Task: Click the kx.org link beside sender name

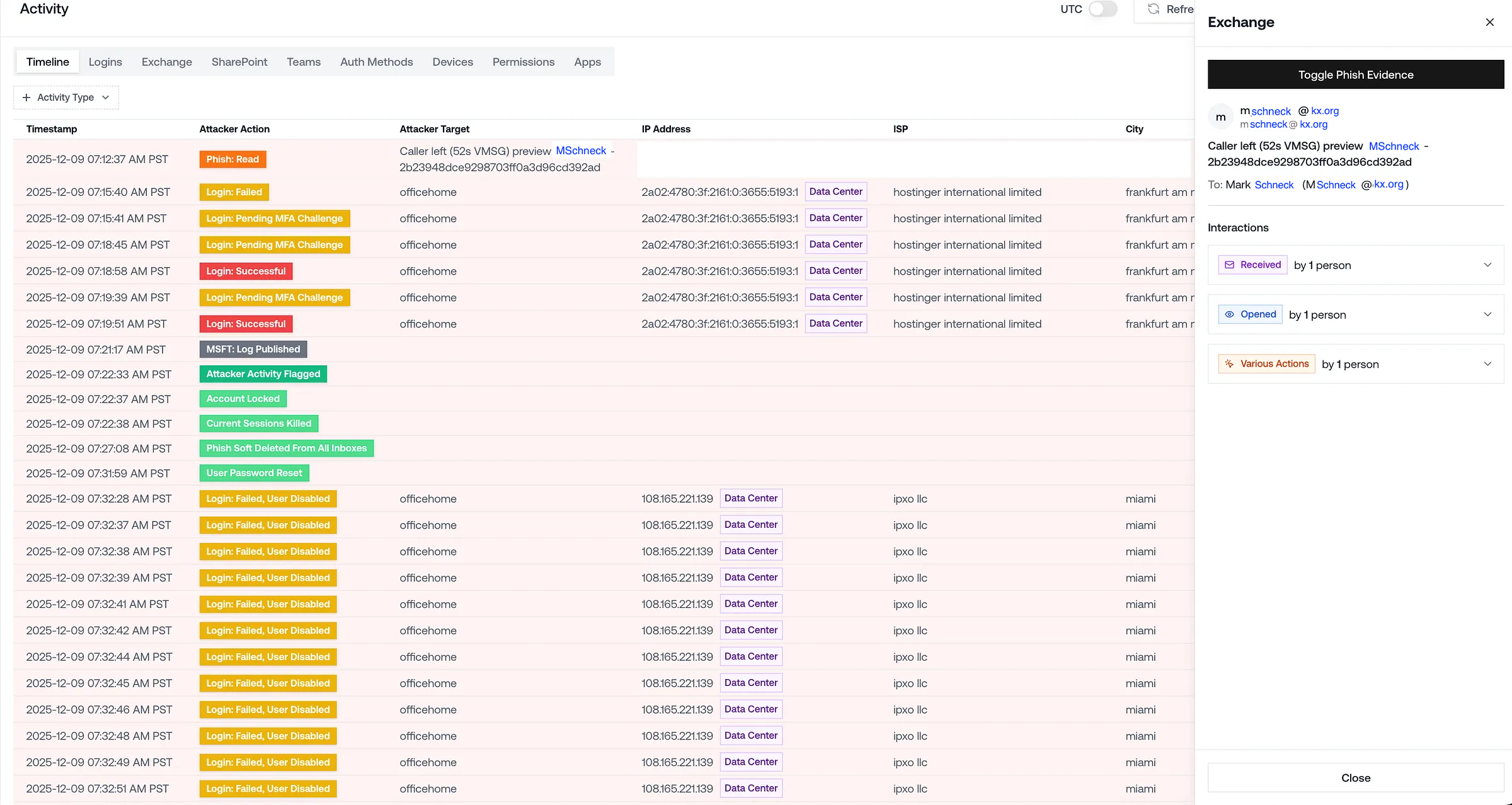Action: (1325, 111)
